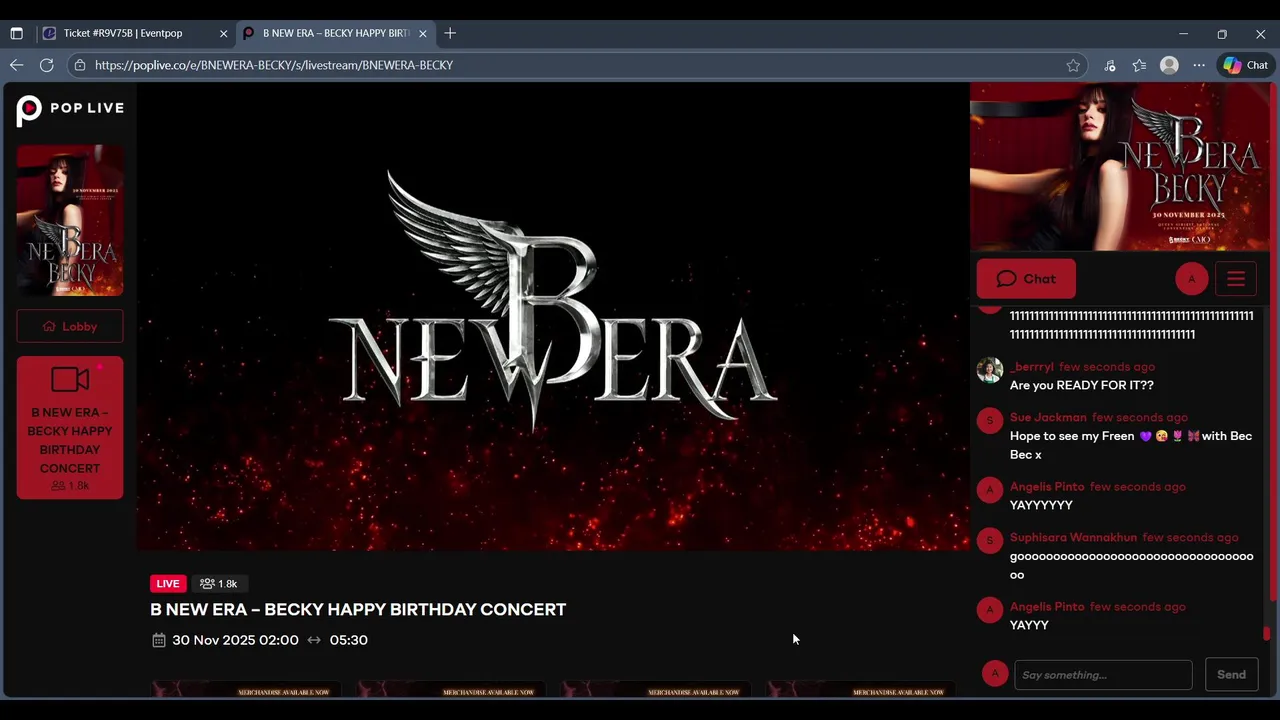Click the POP LIVE logo
This screenshot has width=1280, height=720.
click(70, 109)
